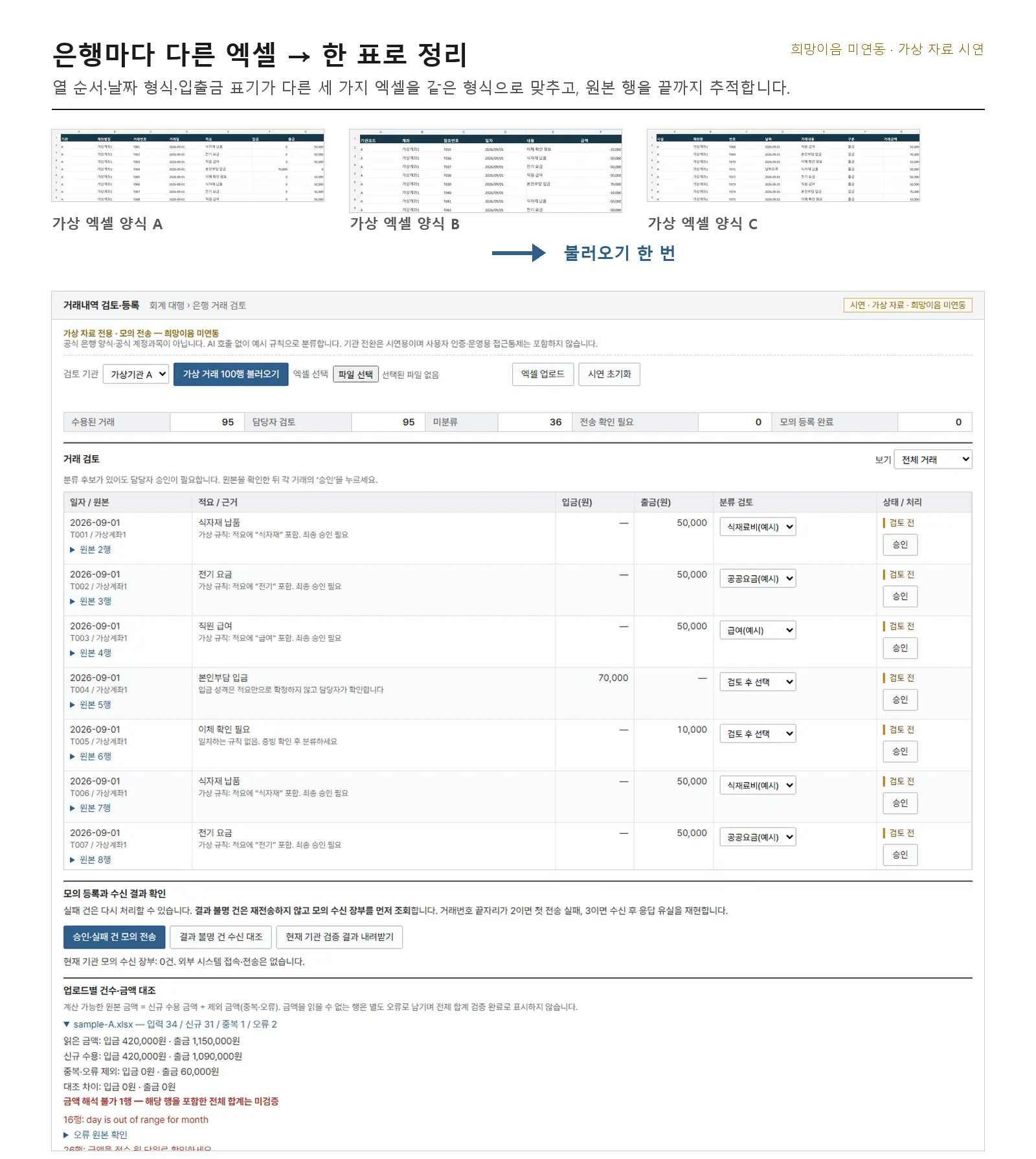Expand 원본 6행 source row detail

click(x=91, y=756)
